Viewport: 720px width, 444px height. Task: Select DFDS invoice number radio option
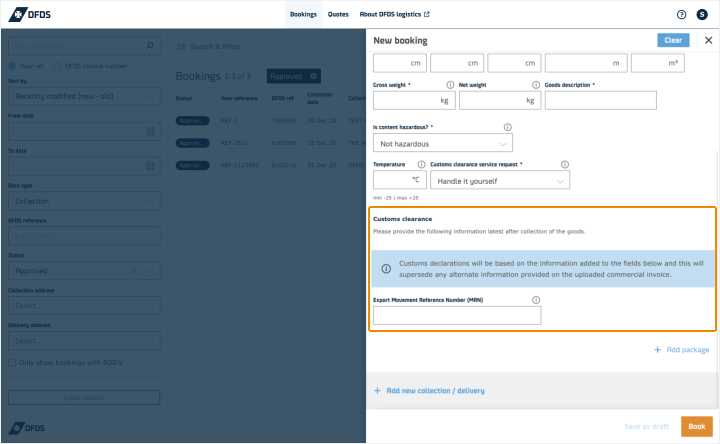pos(57,66)
